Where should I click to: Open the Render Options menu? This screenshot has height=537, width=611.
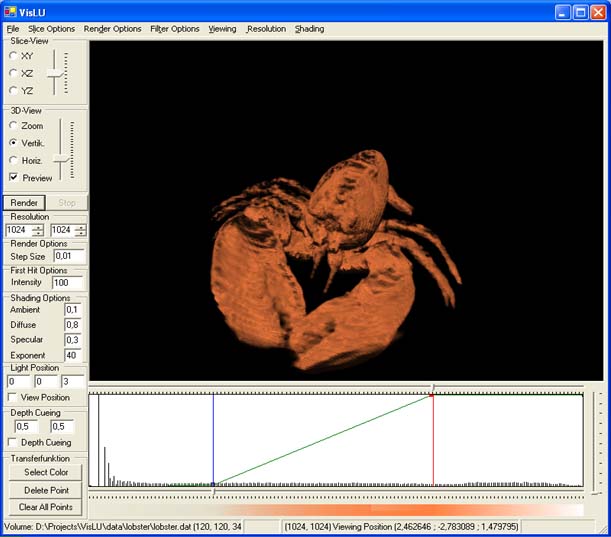click(112, 29)
